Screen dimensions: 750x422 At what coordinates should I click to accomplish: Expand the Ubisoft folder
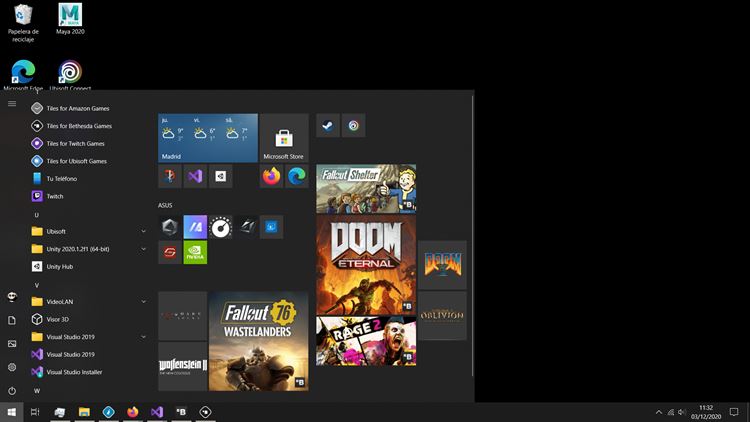pos(88,232)
